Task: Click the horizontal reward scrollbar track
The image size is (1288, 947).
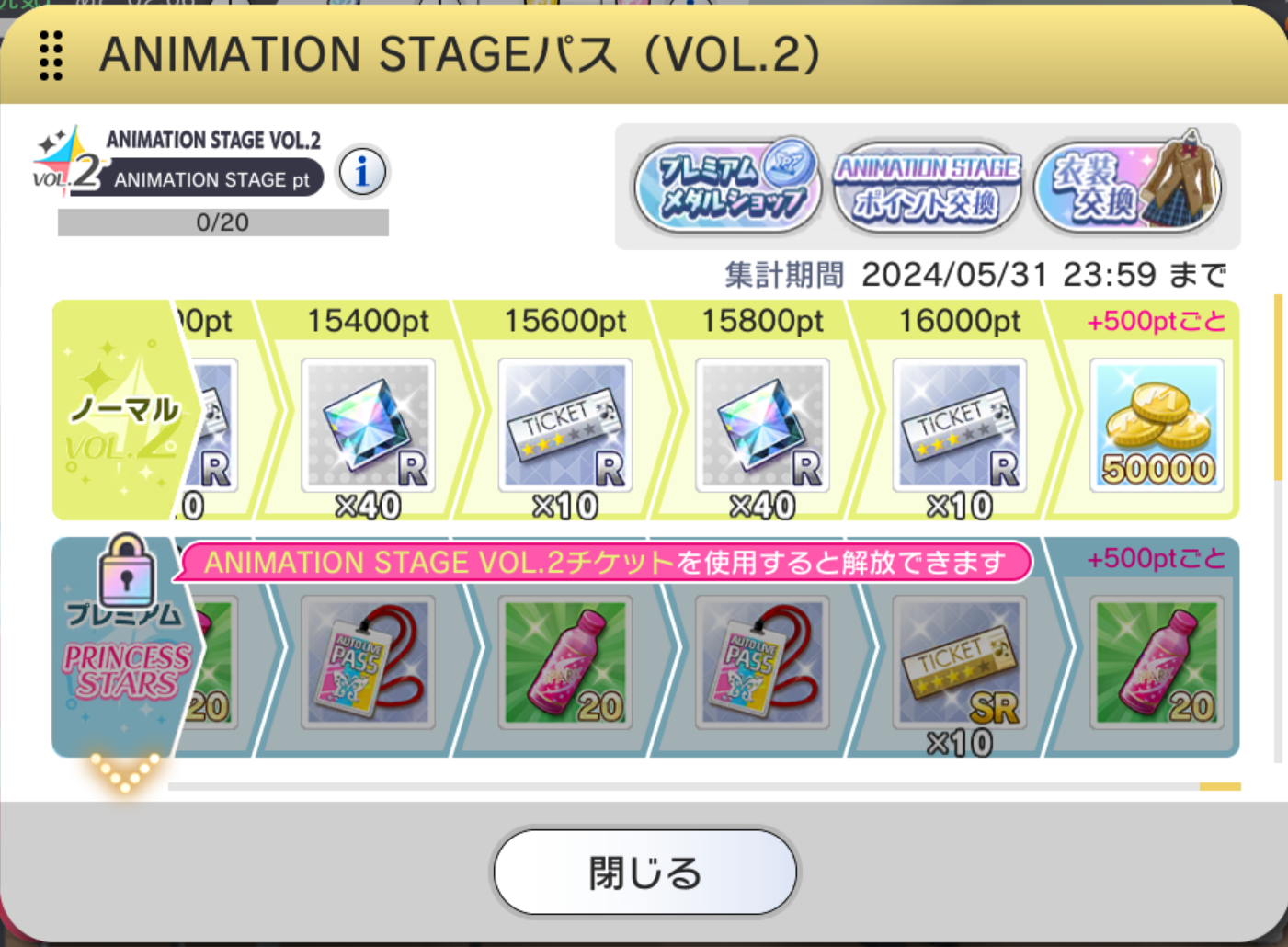Action: pyautogui.click(x=704, y=787)
